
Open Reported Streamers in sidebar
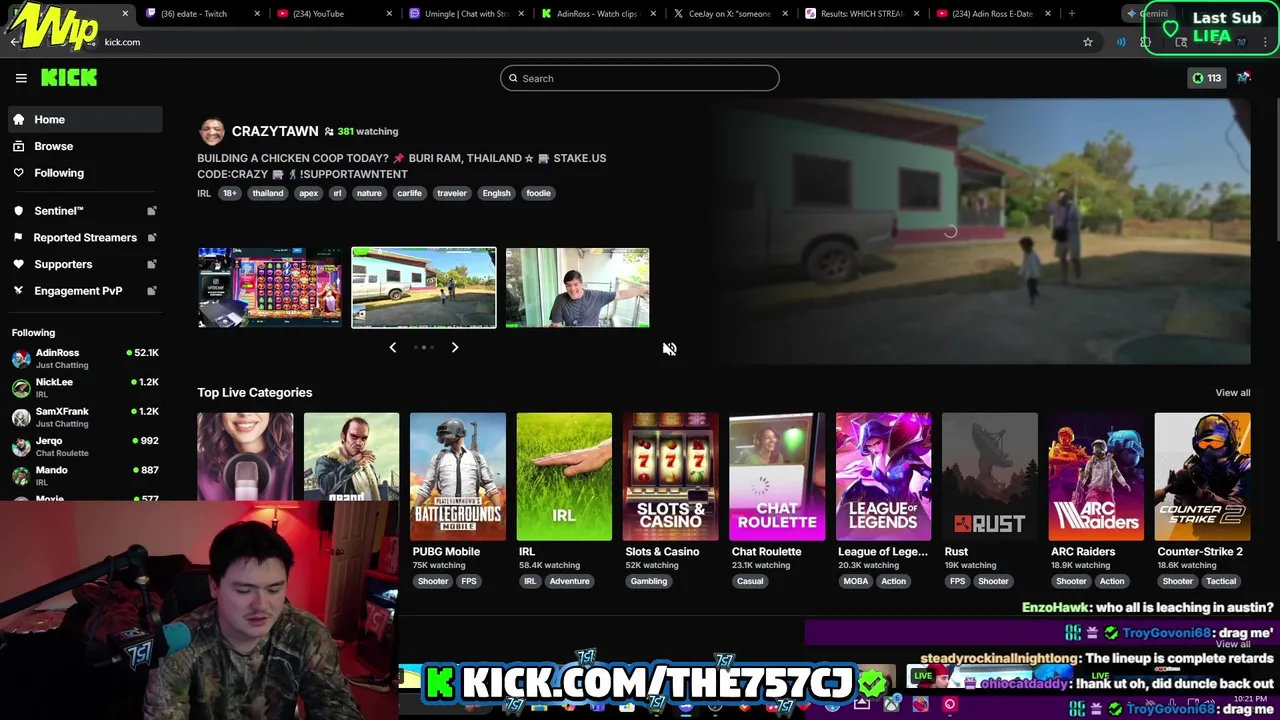tap(85, 238)
